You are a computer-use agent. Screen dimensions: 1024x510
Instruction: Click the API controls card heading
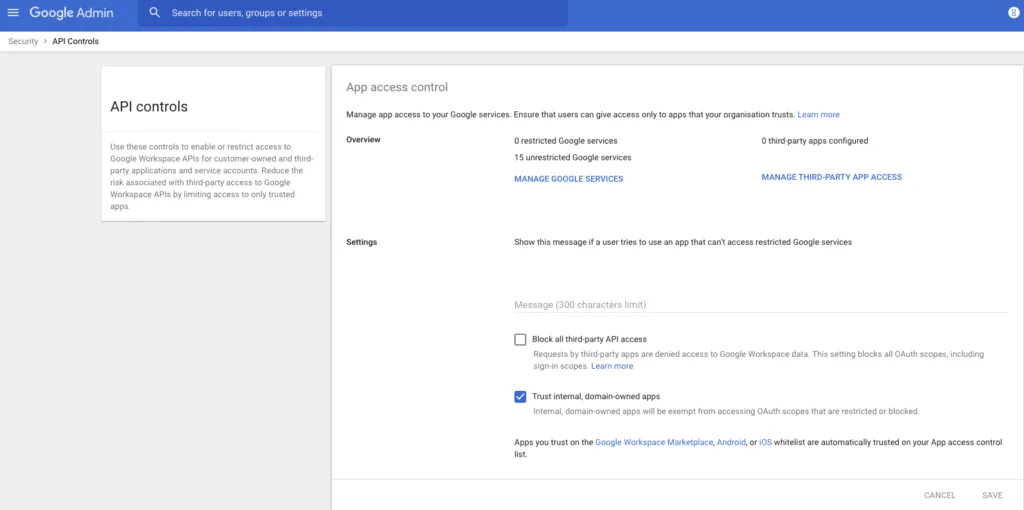[x=149, y=106]
